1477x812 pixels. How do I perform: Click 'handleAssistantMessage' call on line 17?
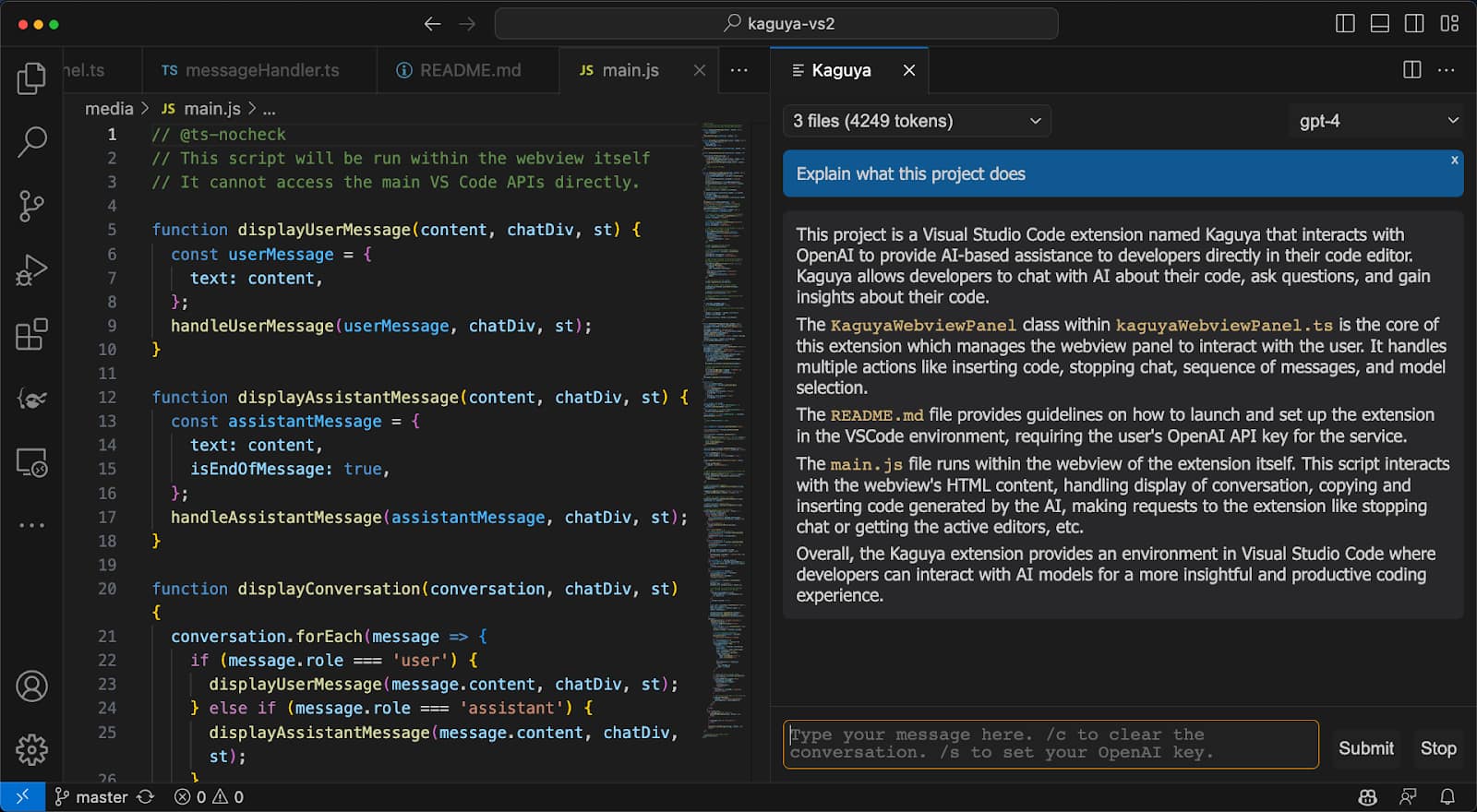(x=276, y=518)
